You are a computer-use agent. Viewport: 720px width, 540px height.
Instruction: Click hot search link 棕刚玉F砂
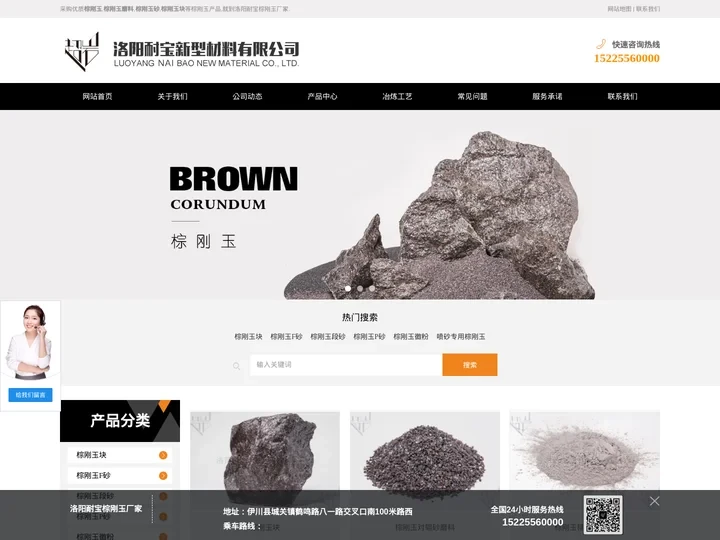click(x=286, y=337)
